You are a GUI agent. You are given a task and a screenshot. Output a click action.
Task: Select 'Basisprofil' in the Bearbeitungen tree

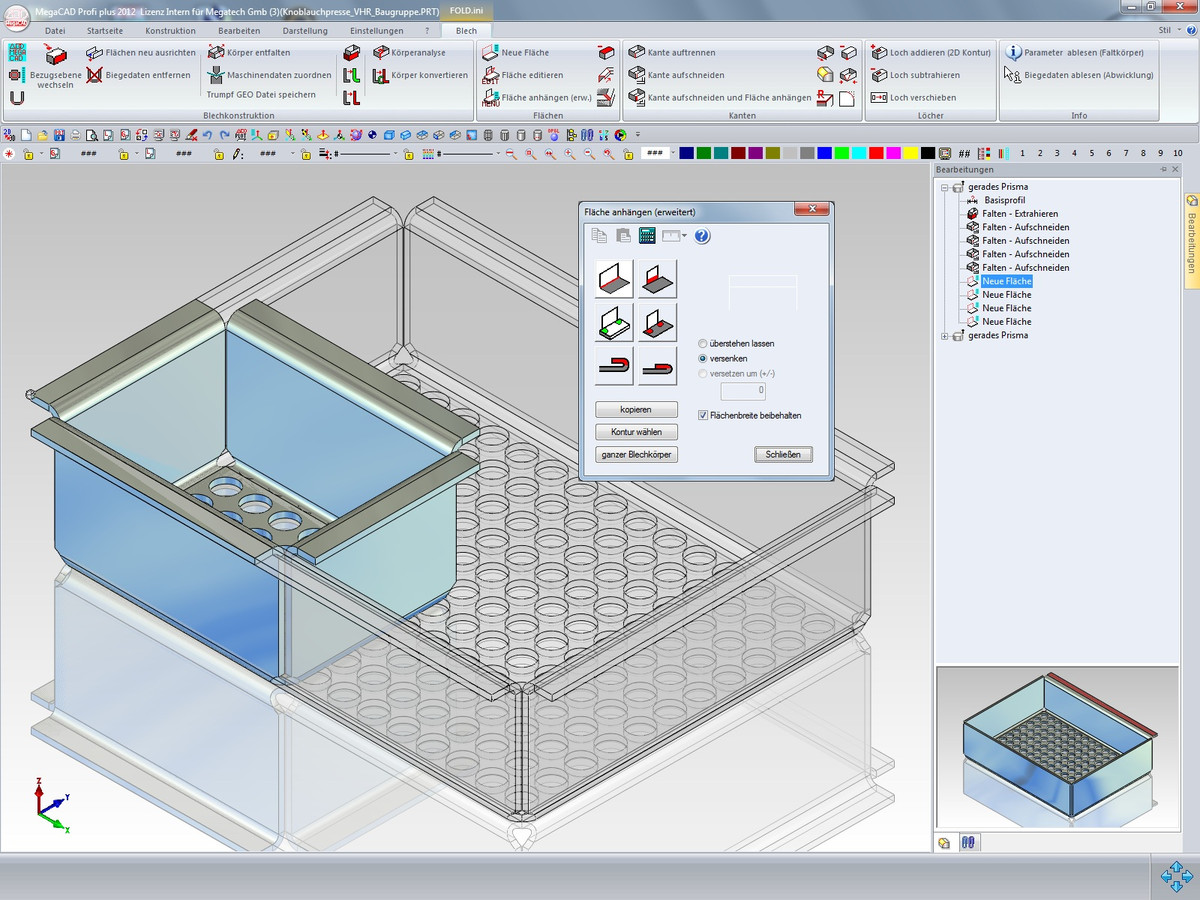[1005, 200]
